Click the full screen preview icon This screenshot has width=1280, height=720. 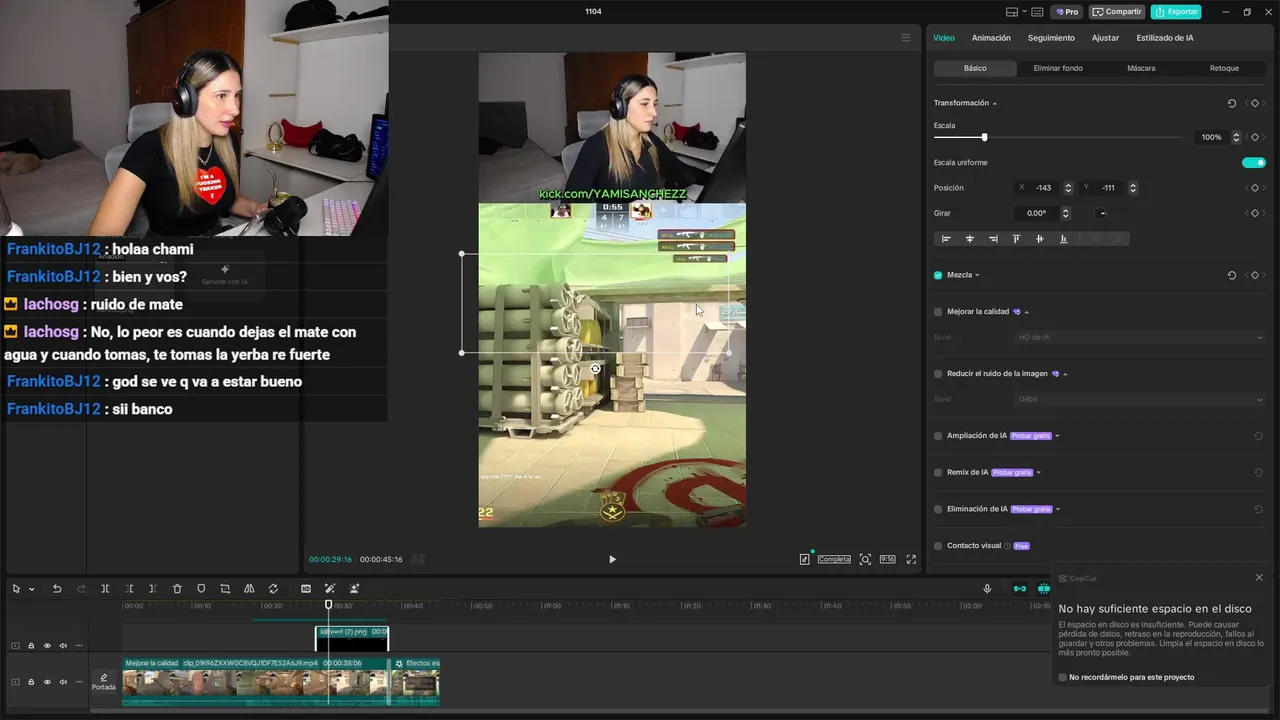pos(911,559)
